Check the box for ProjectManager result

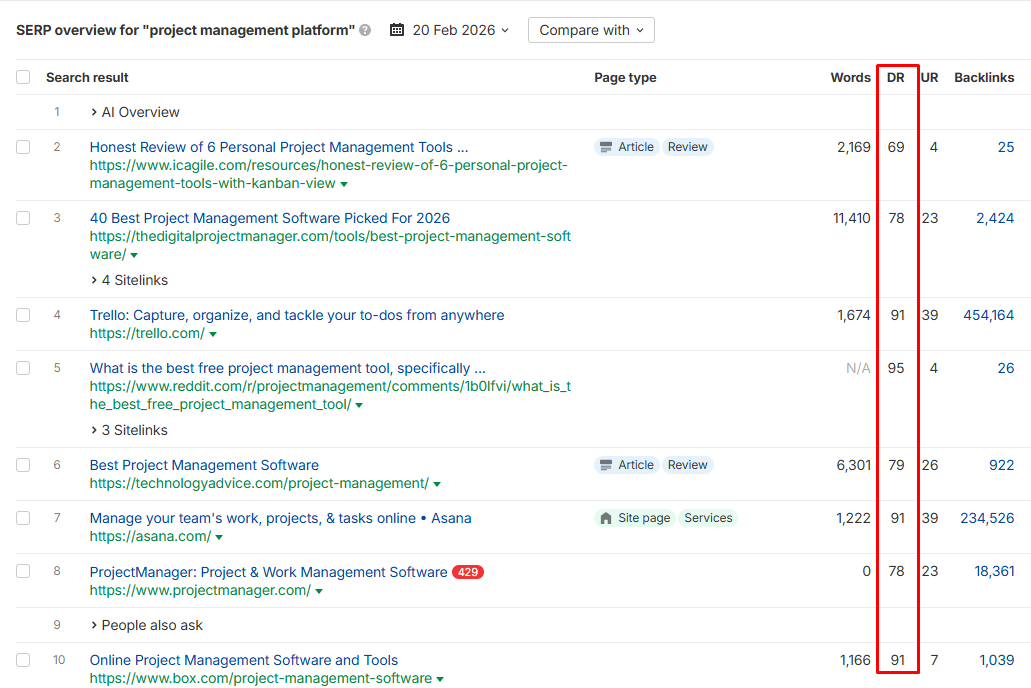pos(23,571)
